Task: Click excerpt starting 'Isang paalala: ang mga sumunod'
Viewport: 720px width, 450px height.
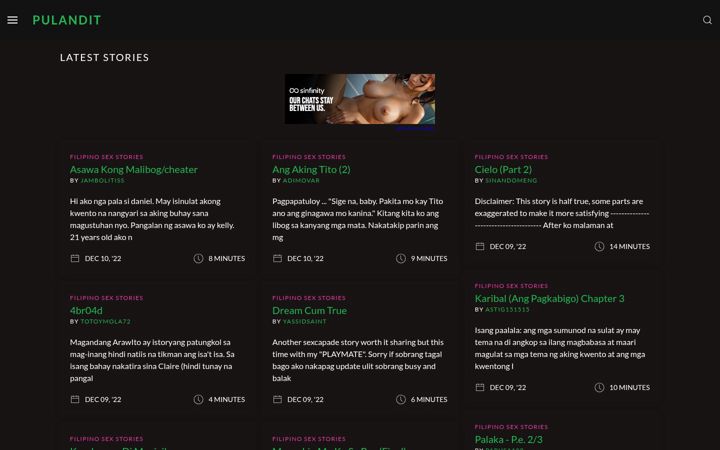Action: tap(560, 348)
